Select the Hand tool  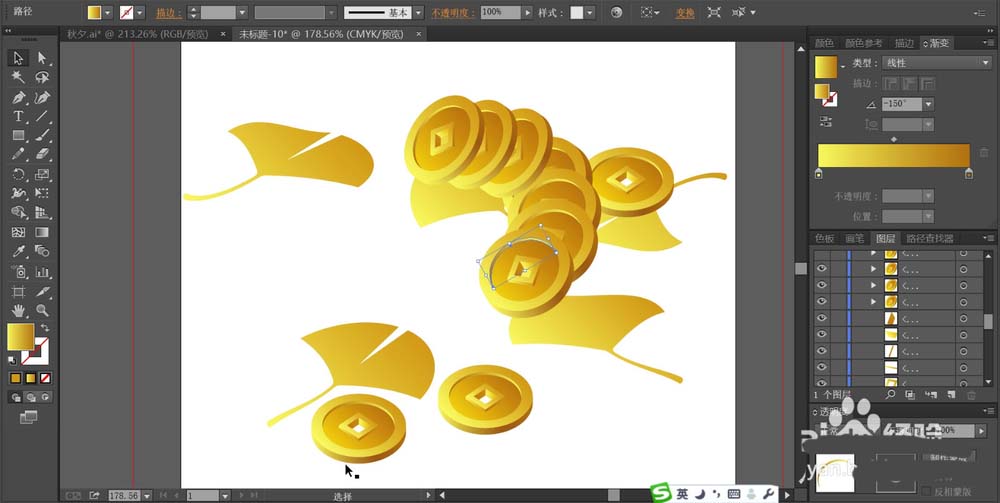pyautogui.click(x=18, y=310)
